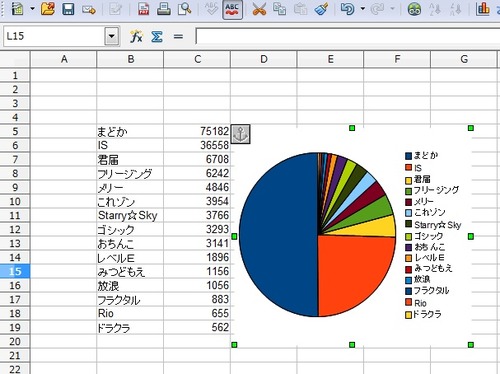
Task: Open the Name Box dropdown arrow
Action: [112, 36]
